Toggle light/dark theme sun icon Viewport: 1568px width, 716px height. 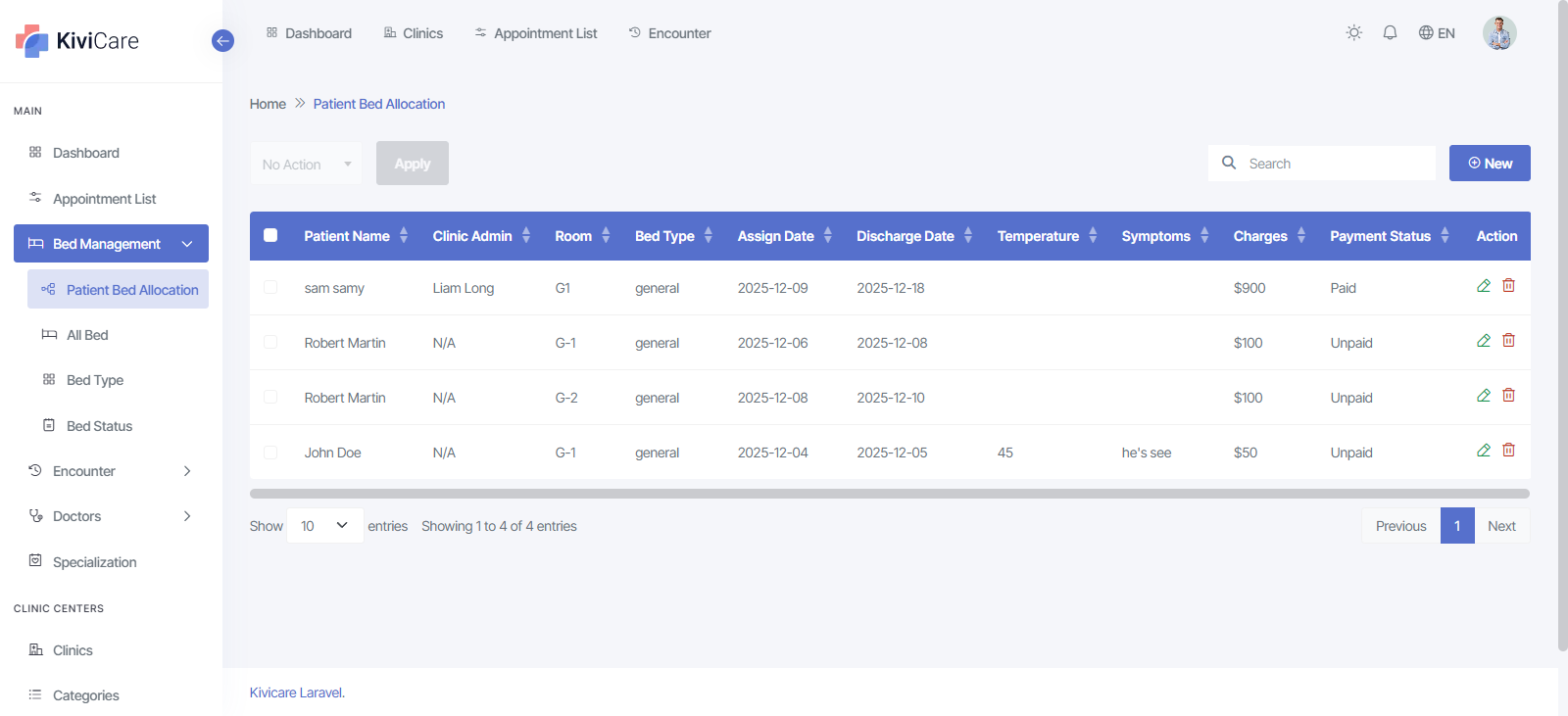point(1353,33)
